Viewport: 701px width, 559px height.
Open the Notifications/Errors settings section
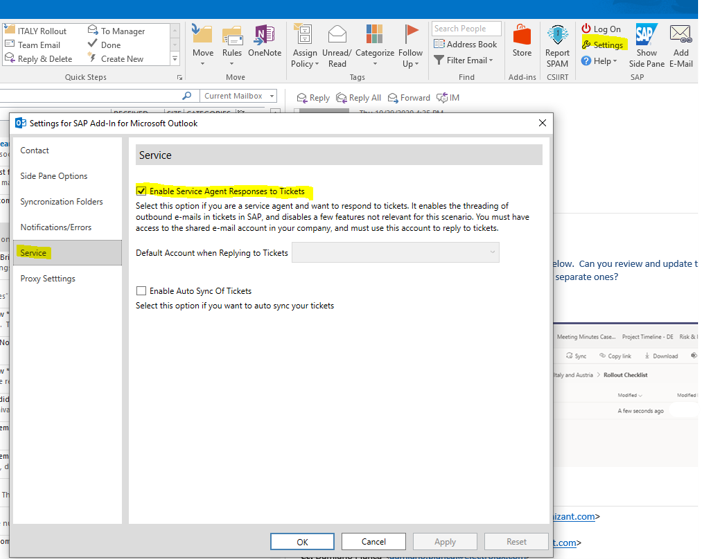tap(56, 227)
